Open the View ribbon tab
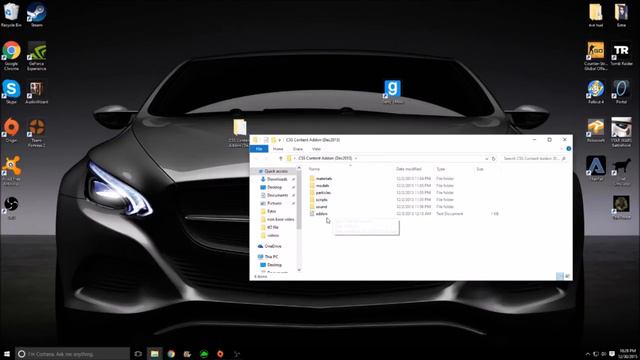Image resolution: width=640 pixels, height=360 pixels. (316, 149)
